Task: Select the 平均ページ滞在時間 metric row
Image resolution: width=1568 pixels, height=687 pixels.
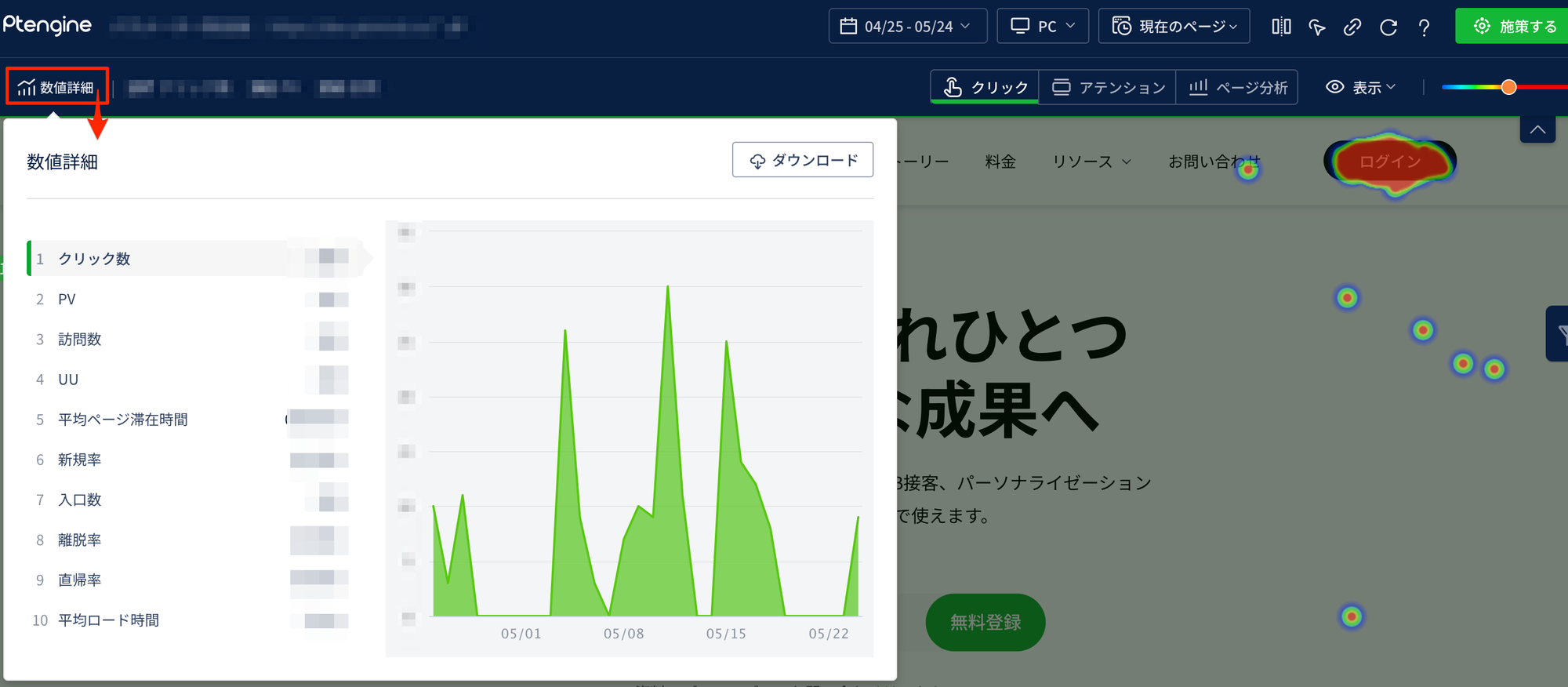Action: tap(123, 420)
